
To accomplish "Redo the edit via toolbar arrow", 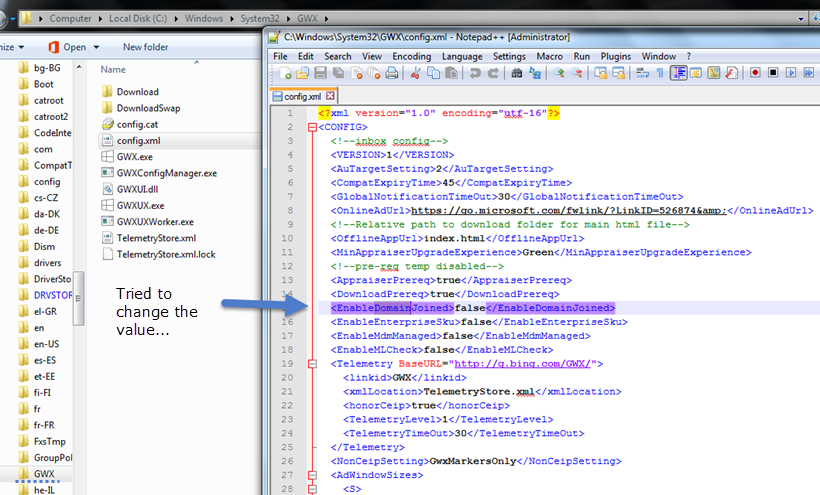I will pyautogui.click(x=493, y=73).
